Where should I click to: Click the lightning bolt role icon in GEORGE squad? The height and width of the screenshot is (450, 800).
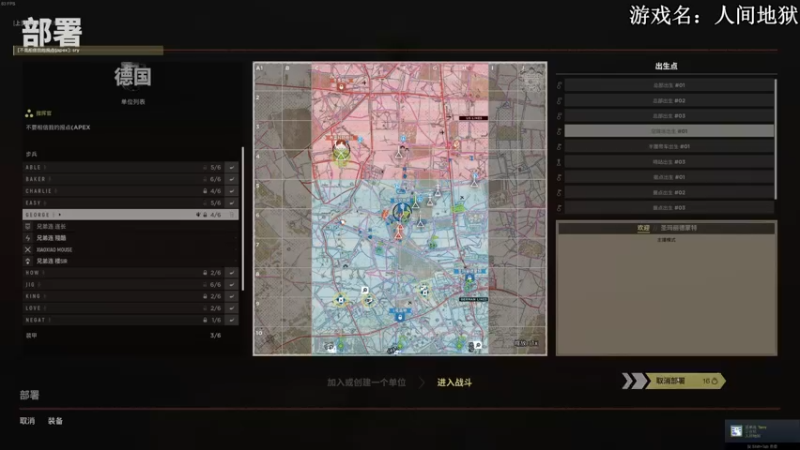pyautogui.click(x=28, y=238)
